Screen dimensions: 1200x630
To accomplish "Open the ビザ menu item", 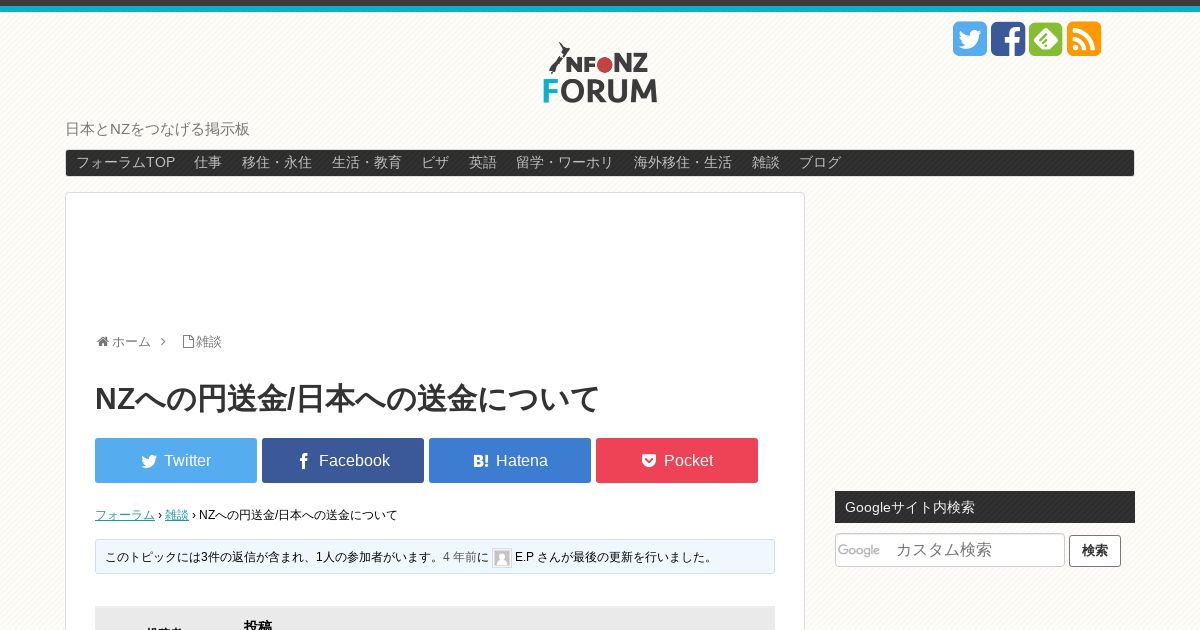I will (x=435, y=163).
